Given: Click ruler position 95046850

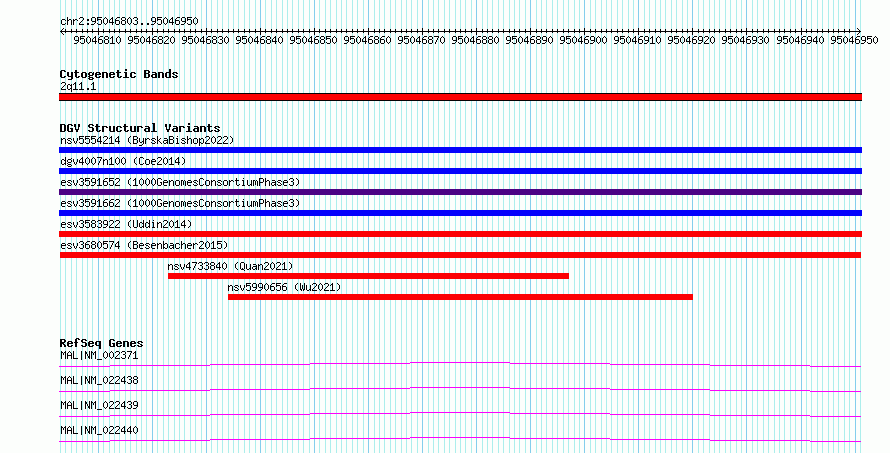Looking at the screenshot, I should point(313,40).
